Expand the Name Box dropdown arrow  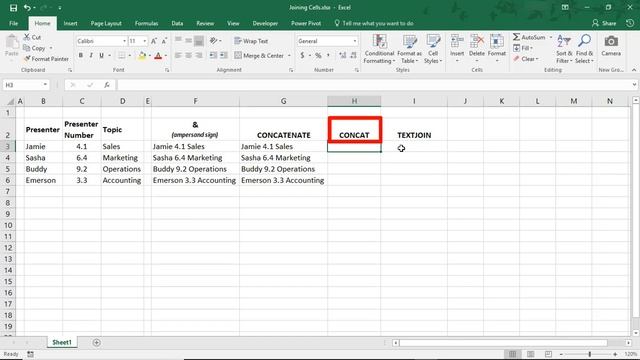tap(45, 85)
